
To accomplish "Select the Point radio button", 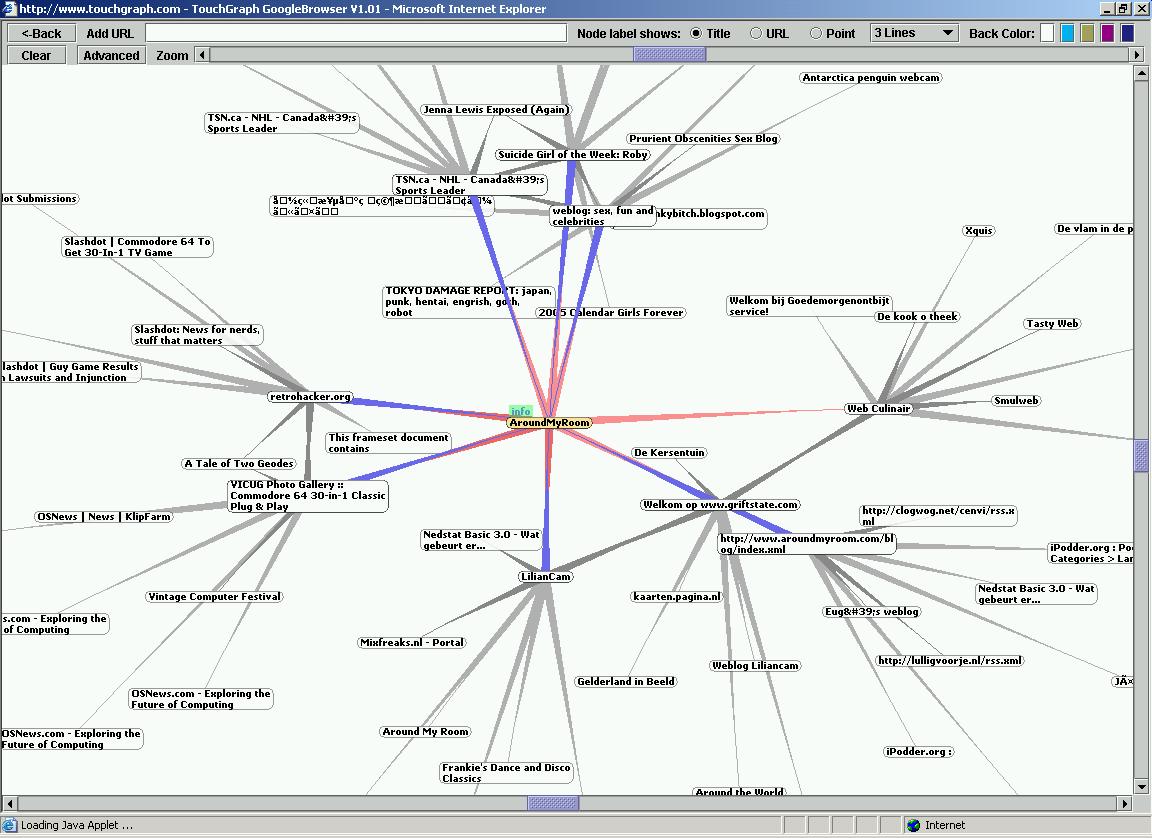I will [x=816, y=33].
